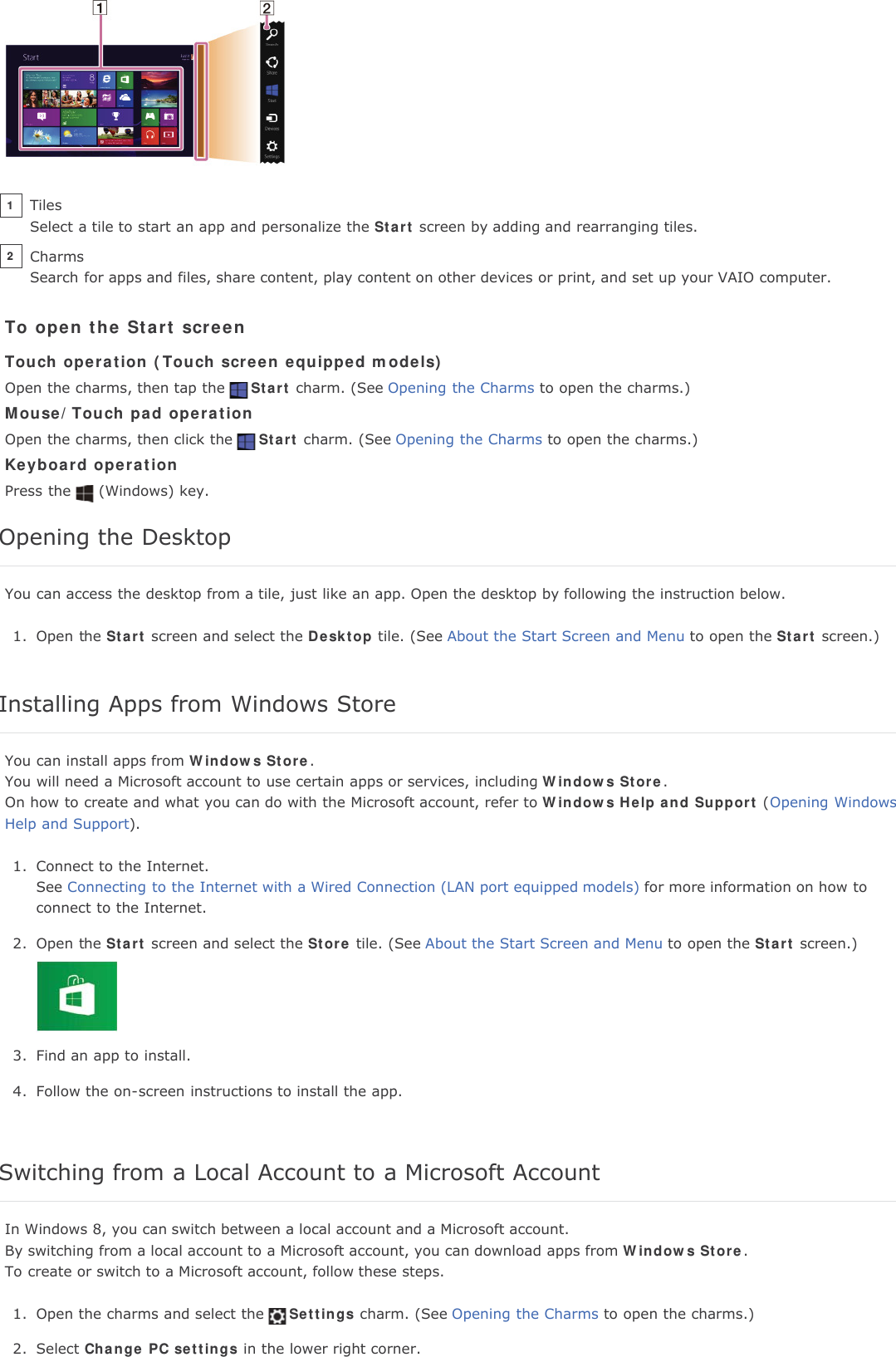Open the Connecting to the Internet with a Wired Connection link

click(x=353, y=887)
